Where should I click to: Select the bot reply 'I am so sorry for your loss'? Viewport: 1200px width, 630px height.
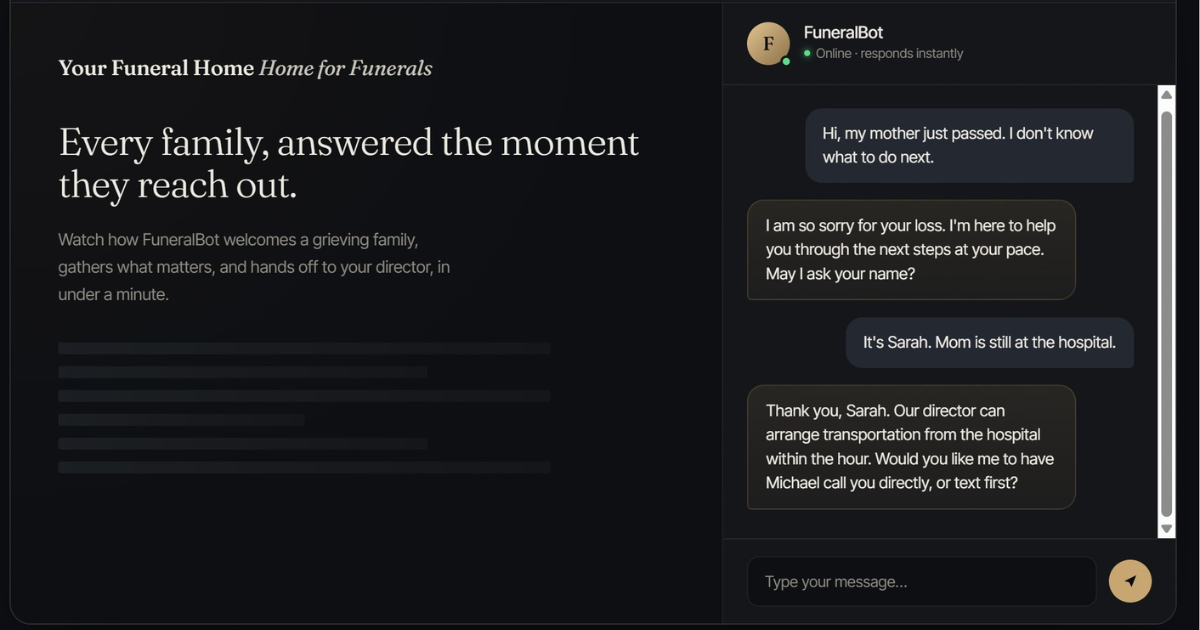911,250
